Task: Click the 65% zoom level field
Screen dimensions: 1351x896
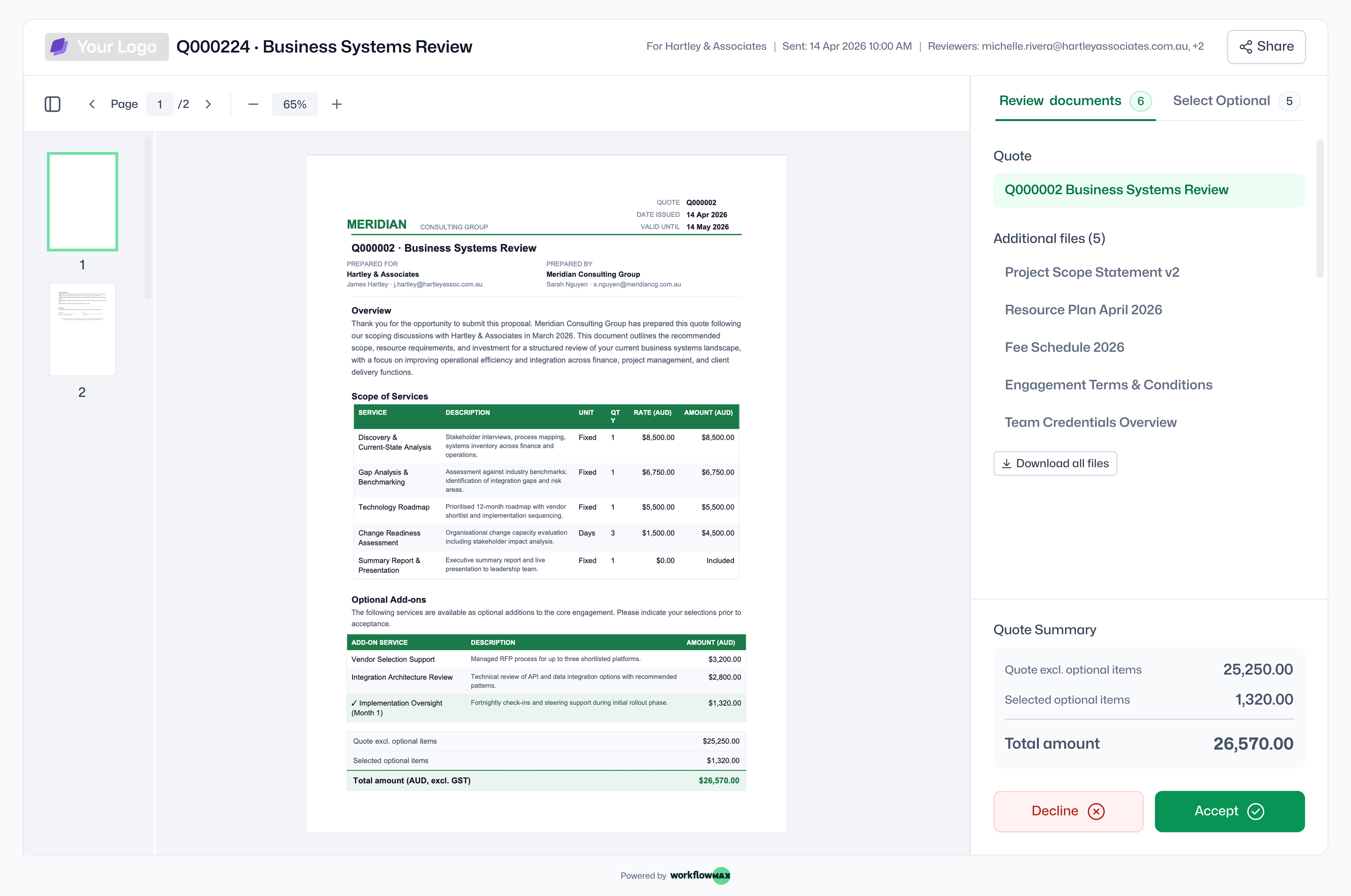Action: 295,104
